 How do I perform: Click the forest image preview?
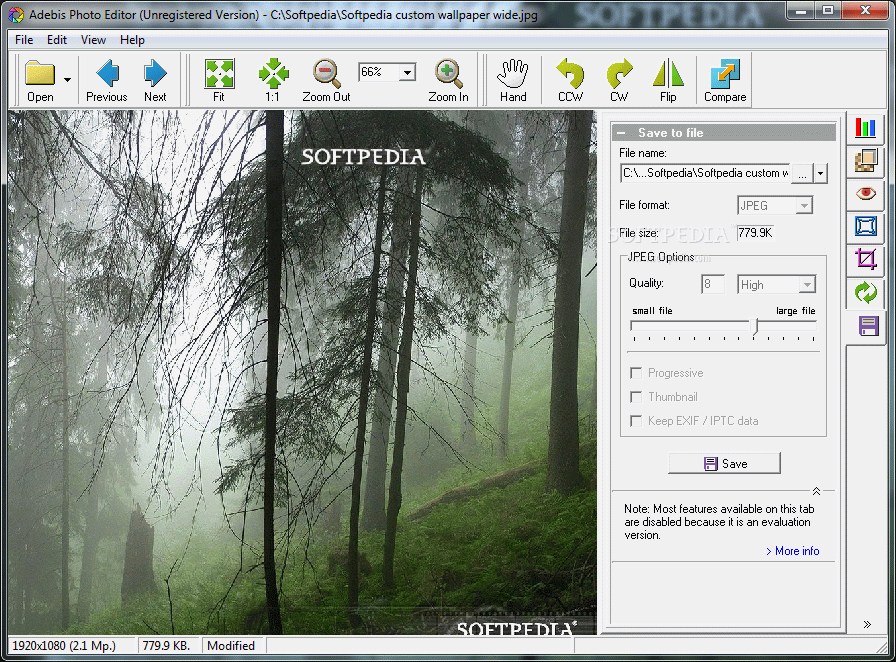[x=302, y=372]
